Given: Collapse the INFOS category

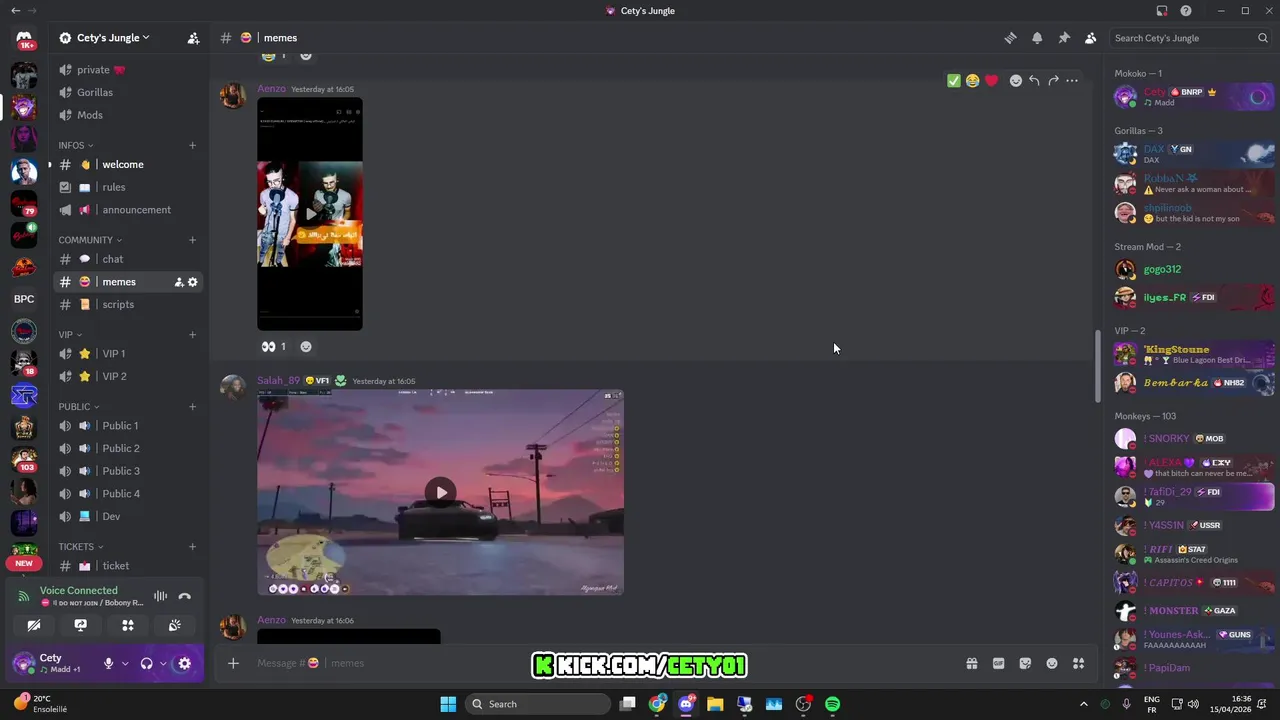Looking at the screenshot, I should 76,145.
